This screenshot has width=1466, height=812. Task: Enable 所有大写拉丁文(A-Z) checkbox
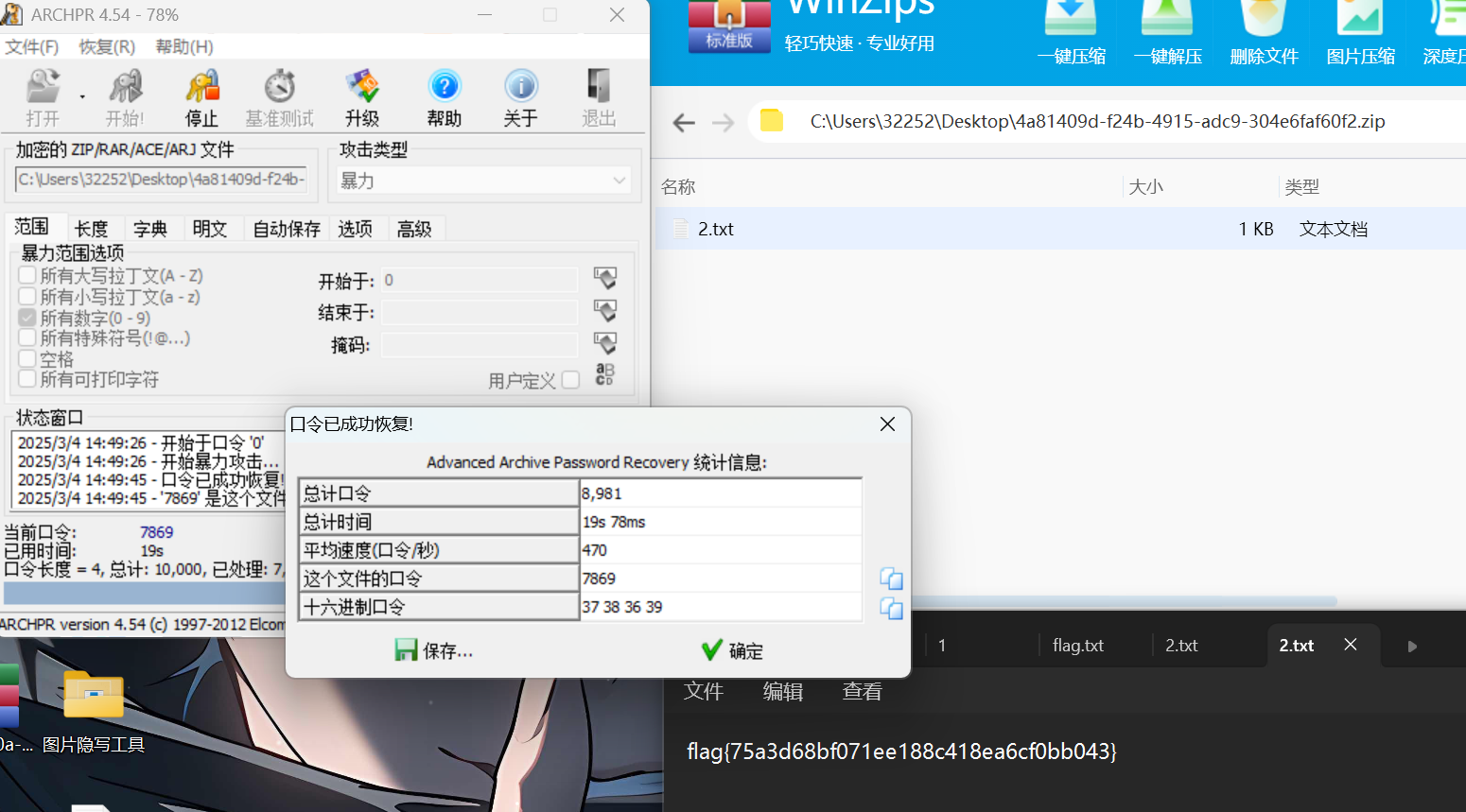(26, 275)
